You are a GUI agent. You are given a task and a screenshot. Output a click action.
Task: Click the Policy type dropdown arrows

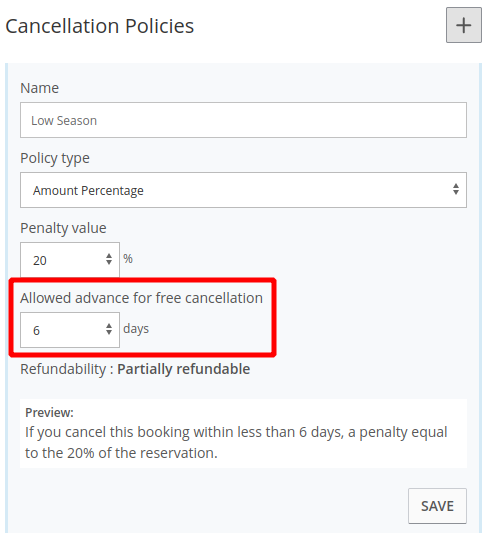pos(456,189)
